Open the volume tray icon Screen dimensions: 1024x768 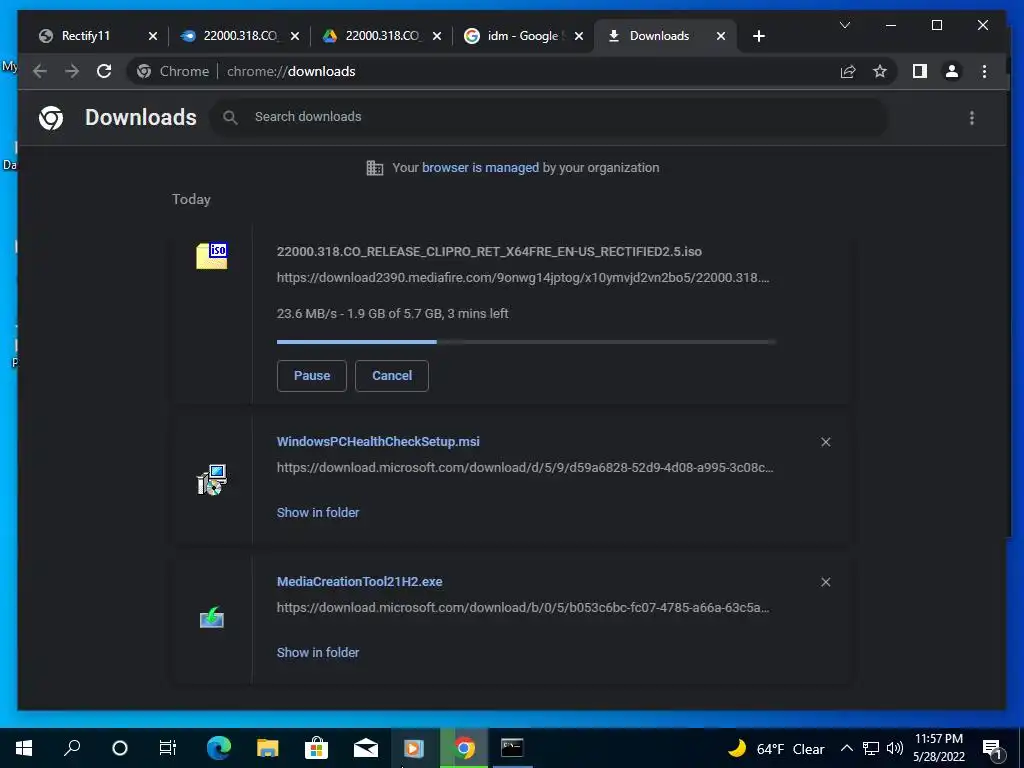pos(895,748)
